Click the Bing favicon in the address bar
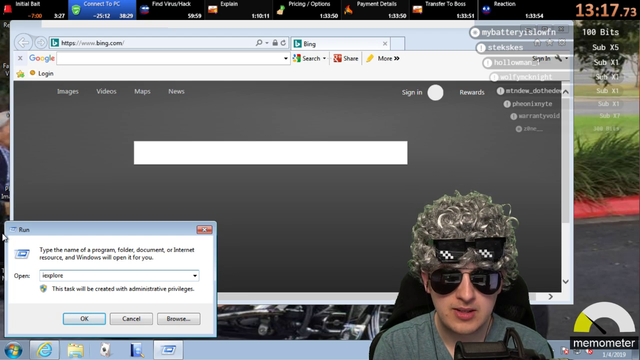Screen dimensions: 640x360 click(x=55, y=43)
